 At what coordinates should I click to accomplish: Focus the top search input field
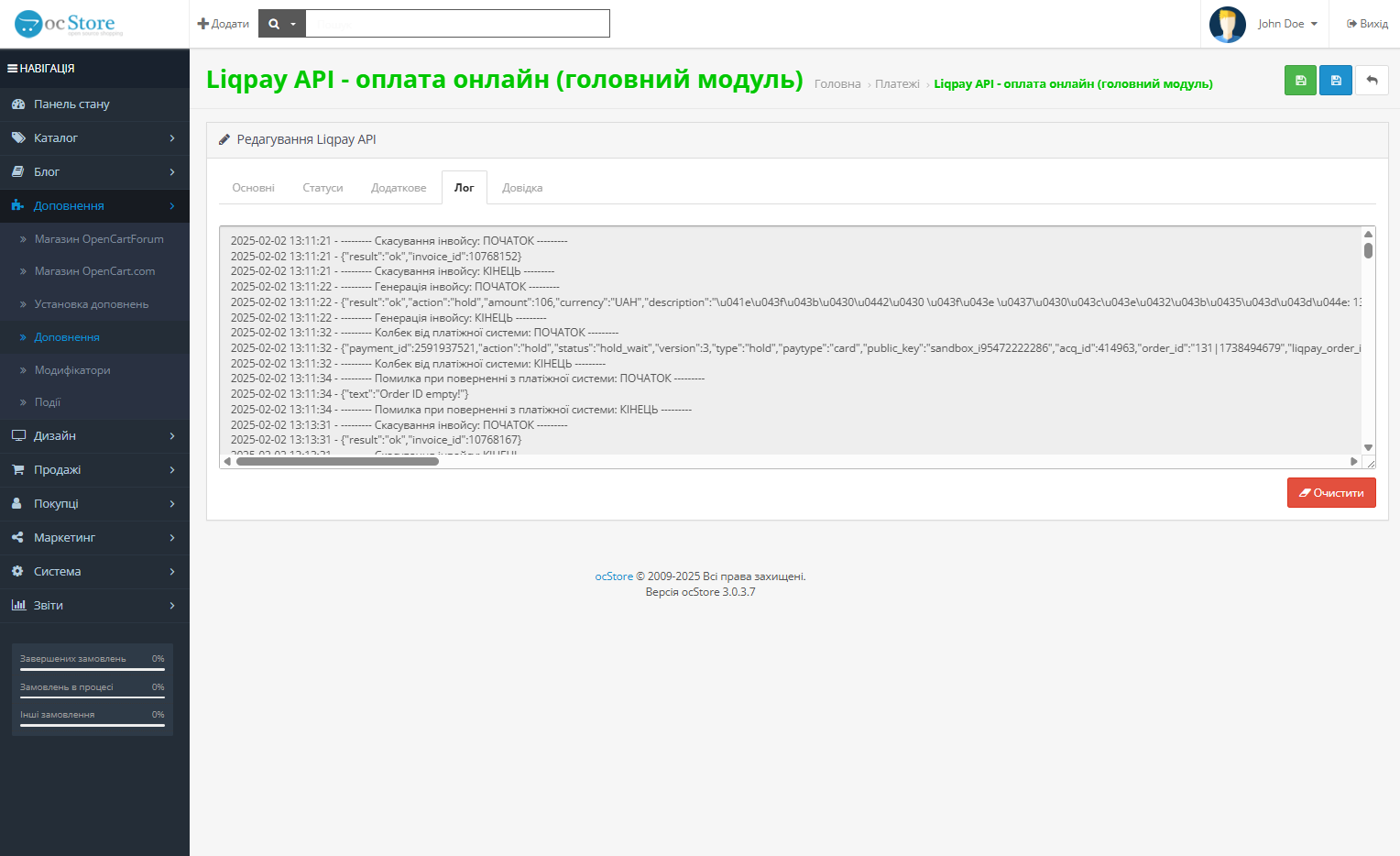coord(457,24)
